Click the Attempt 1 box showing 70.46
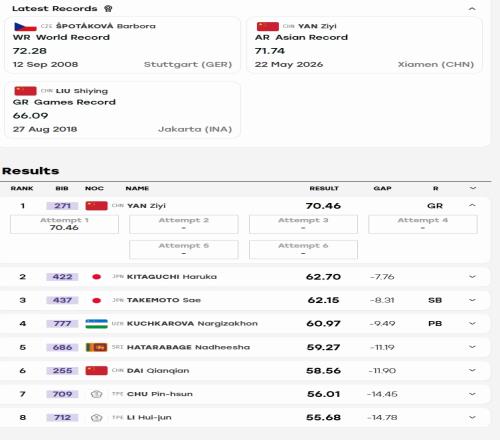This screenshot has width=500, height=440. click(x=64, y=224)
